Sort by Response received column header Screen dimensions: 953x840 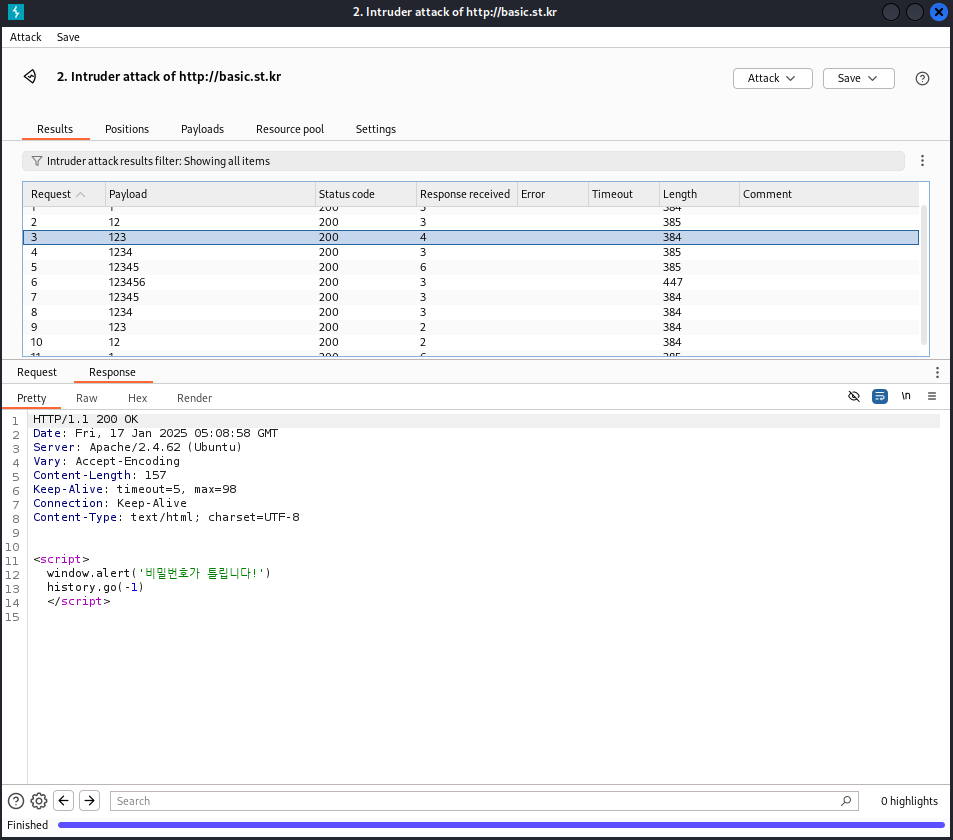tap(466, 195)
